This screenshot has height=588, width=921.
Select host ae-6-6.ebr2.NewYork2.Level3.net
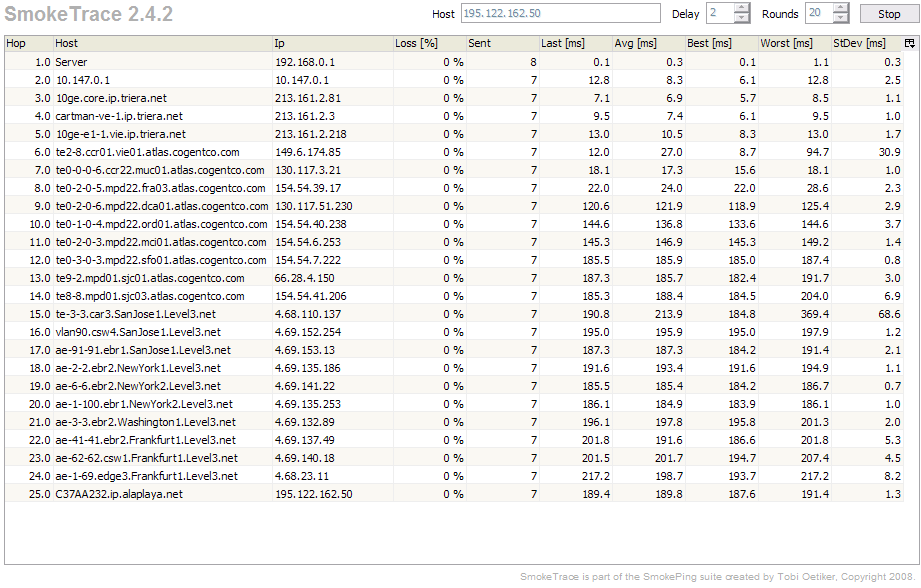tap(138, 387)
